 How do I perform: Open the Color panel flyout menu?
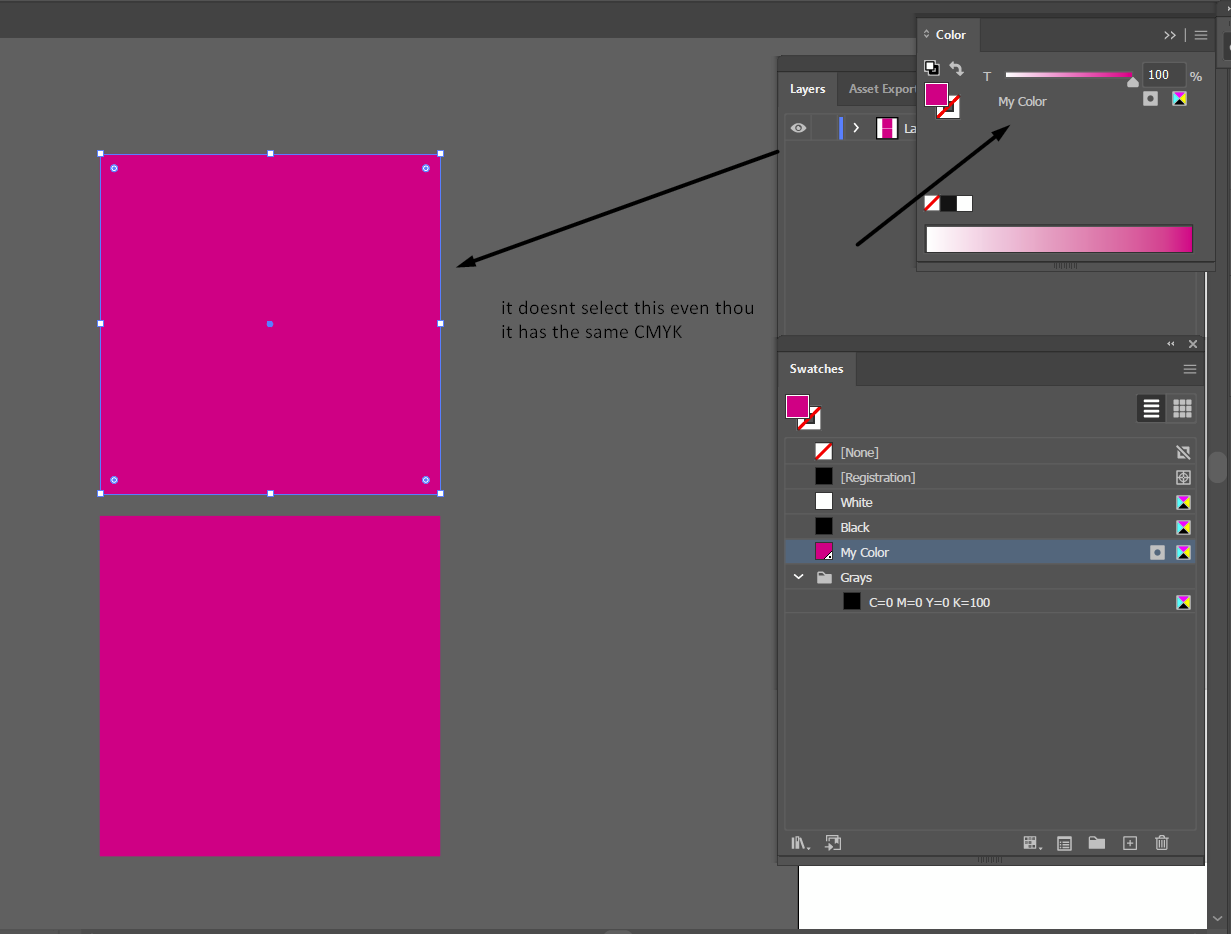(x=1201, y=34)
